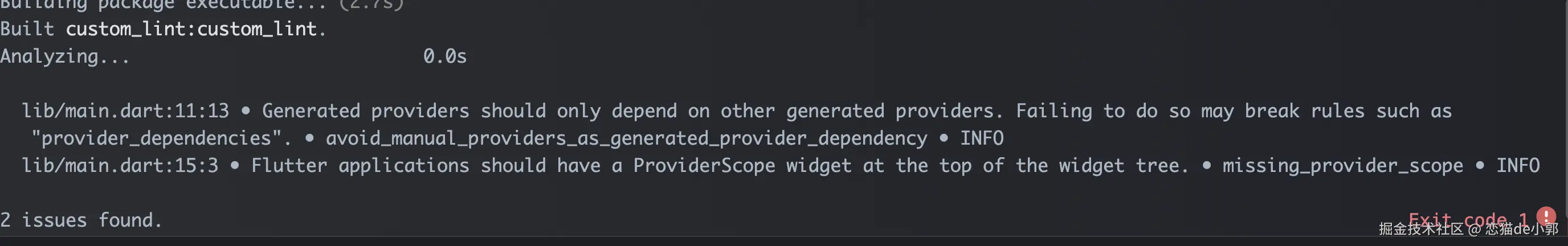Click the bullet right after lib/main.dart:15:3
Viewport: 1568px width, 246px height.
pyautogui.click(x=234, y=166)
